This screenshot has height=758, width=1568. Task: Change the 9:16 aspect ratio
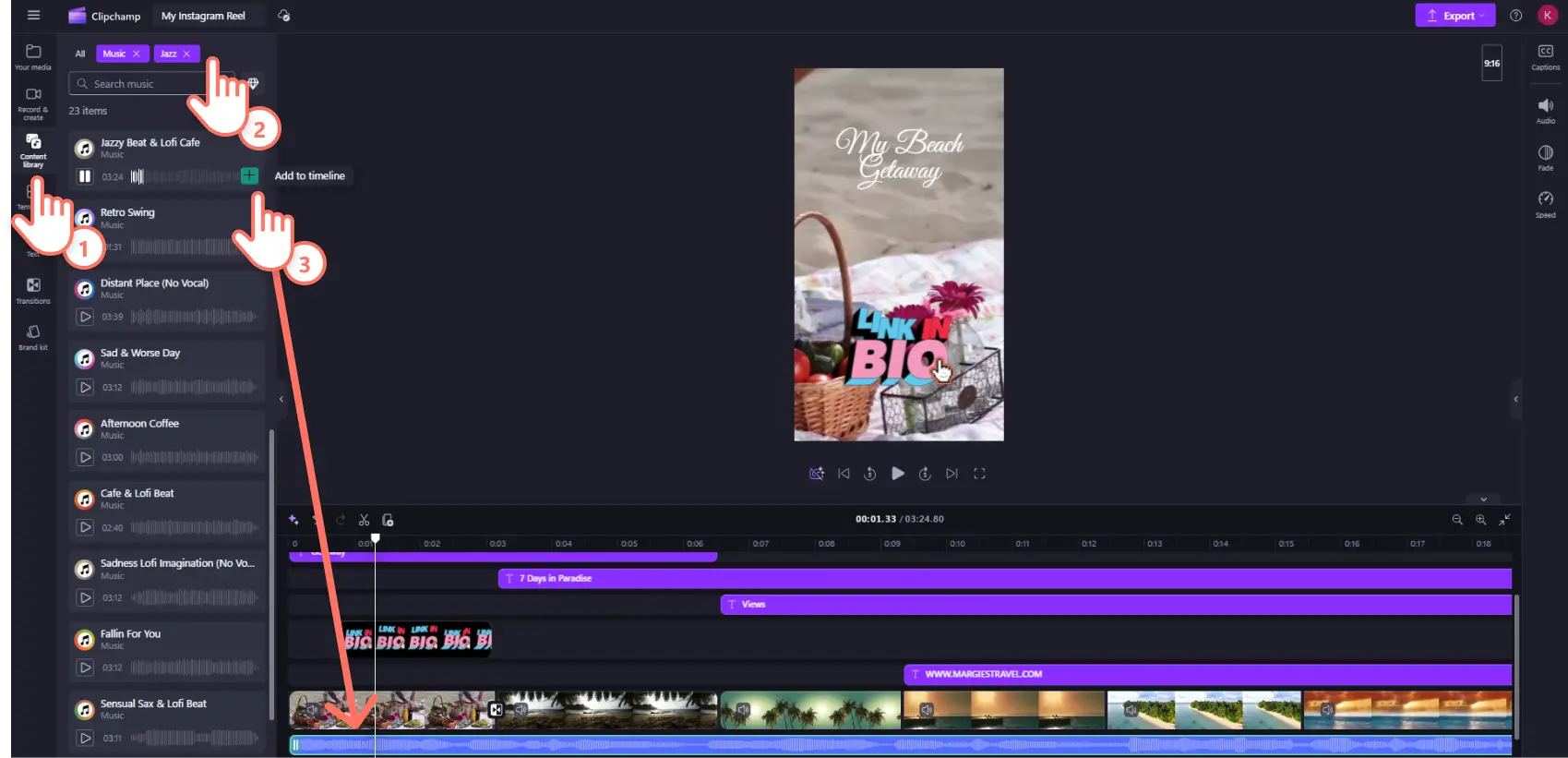1492,63
